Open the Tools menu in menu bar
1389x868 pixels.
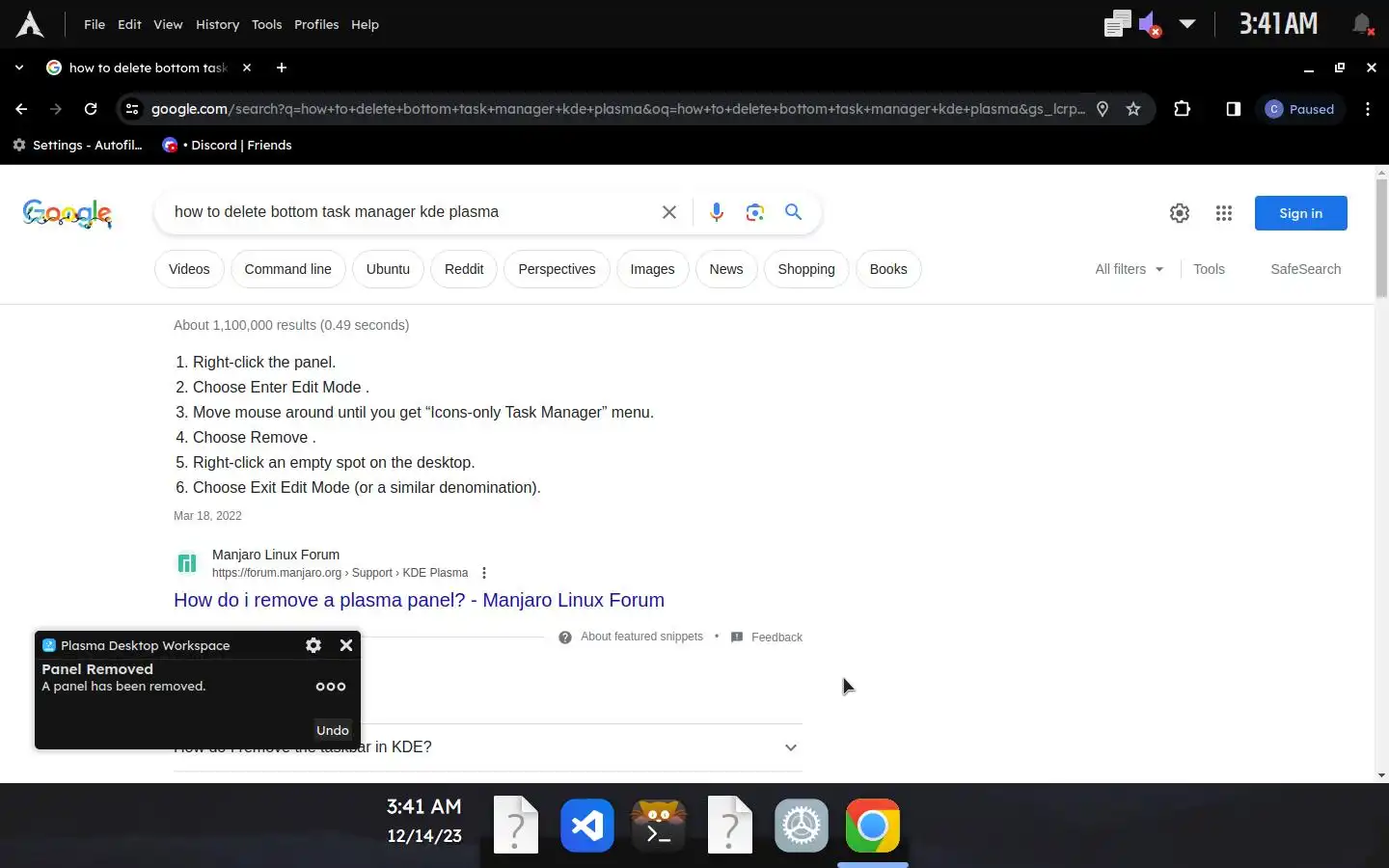click(x=266, y=24)
